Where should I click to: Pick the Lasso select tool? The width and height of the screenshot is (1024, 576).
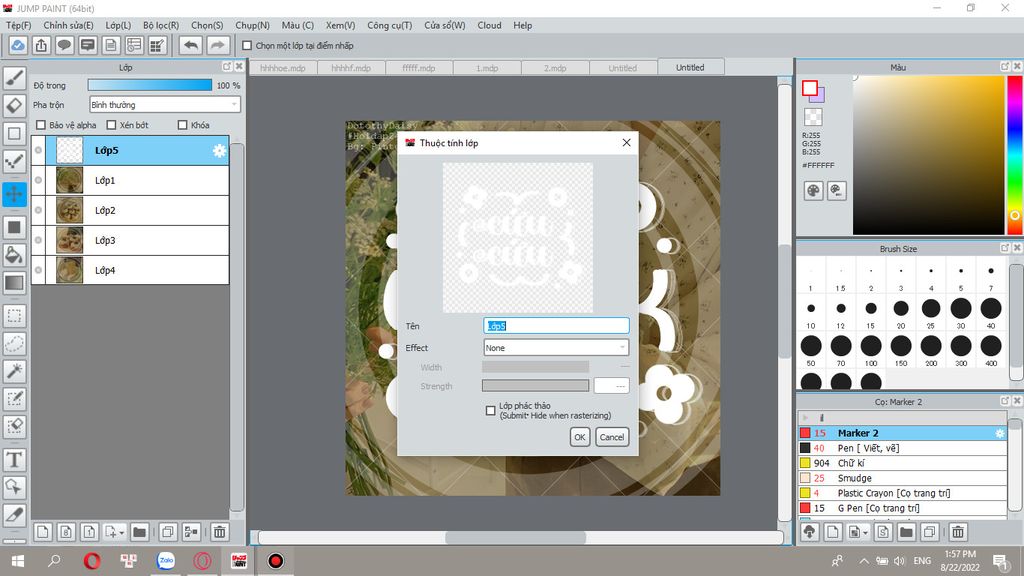pyautogui.click(x=14, y=344)
